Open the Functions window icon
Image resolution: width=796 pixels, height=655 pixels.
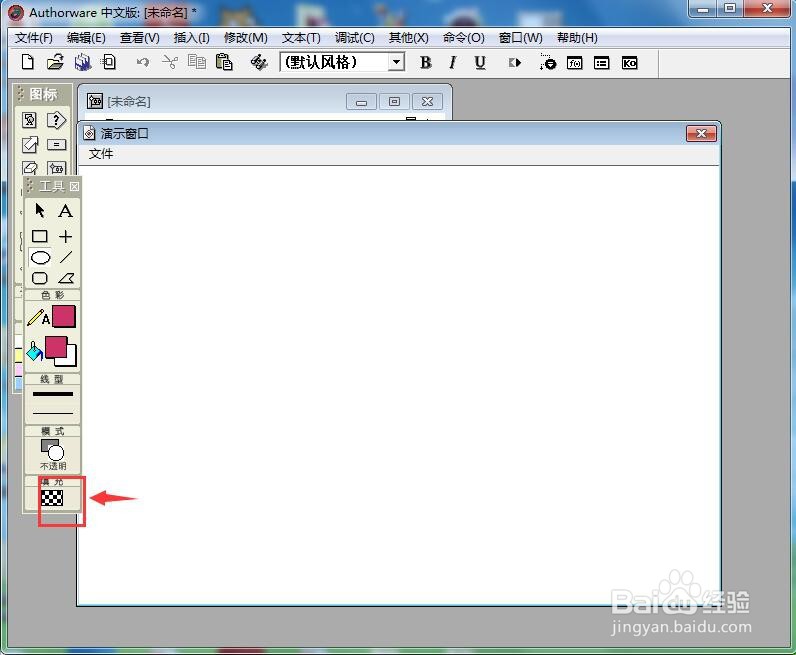click(575, 63)
